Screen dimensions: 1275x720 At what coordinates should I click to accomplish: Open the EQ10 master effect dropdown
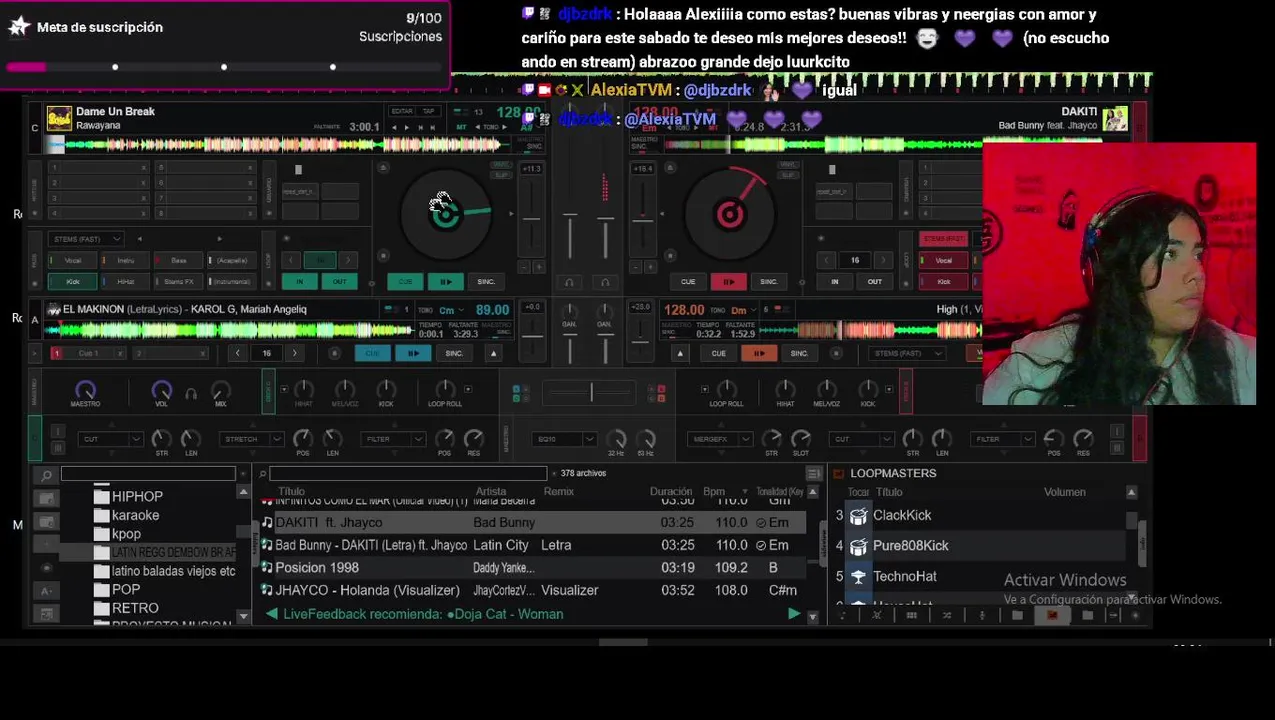(x=565, y=439)
